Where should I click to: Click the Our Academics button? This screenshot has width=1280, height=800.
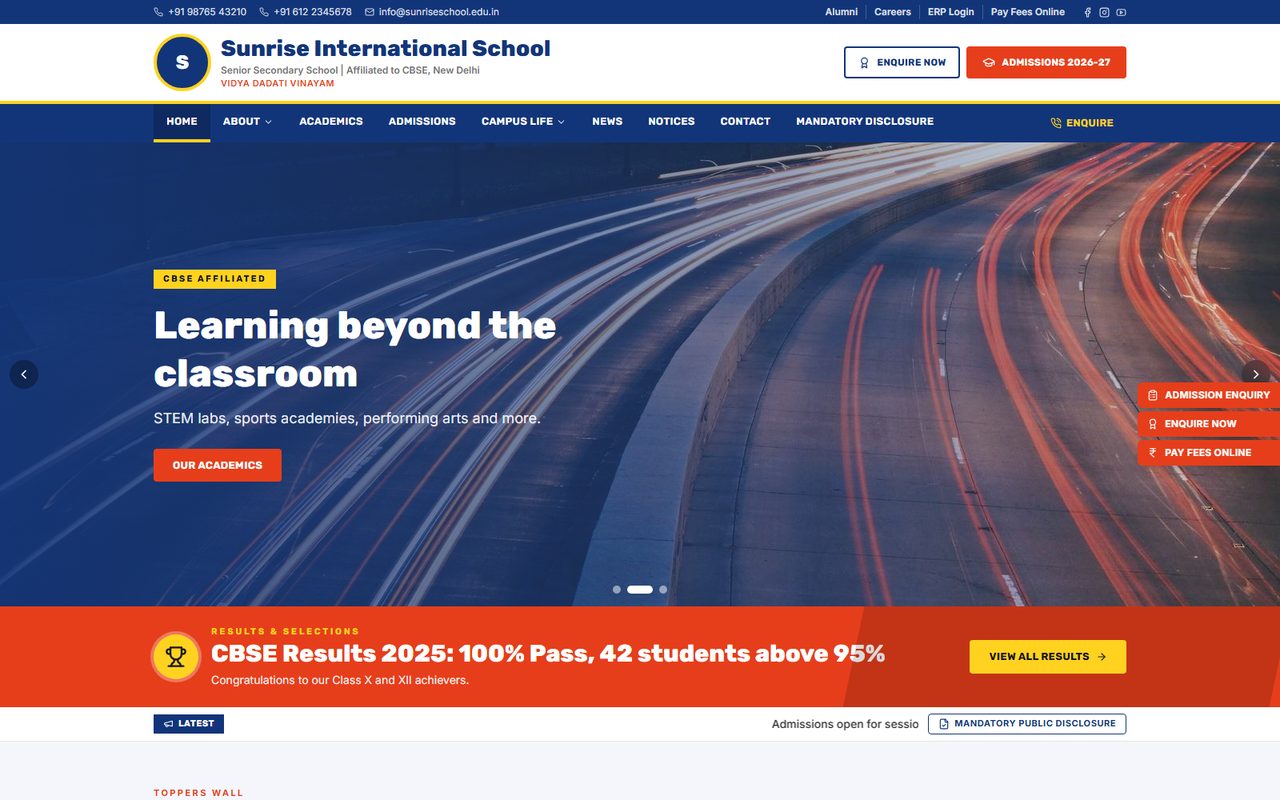pyautogui.click(x=217, y=465)
